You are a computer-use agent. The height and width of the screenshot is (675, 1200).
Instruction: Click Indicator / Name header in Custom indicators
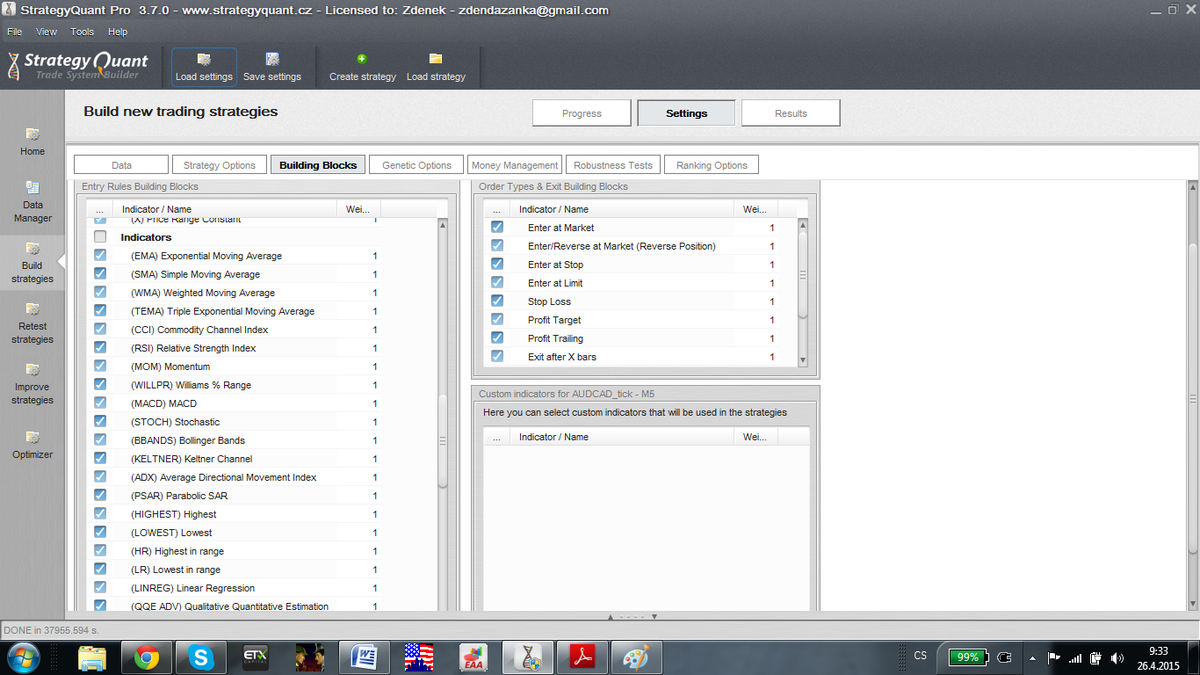(x=623, y=437)
